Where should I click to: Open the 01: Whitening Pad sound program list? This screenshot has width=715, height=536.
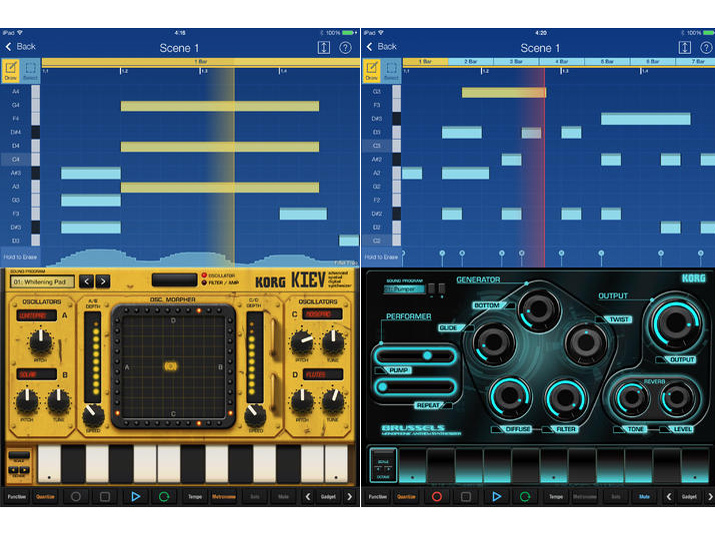42,282
